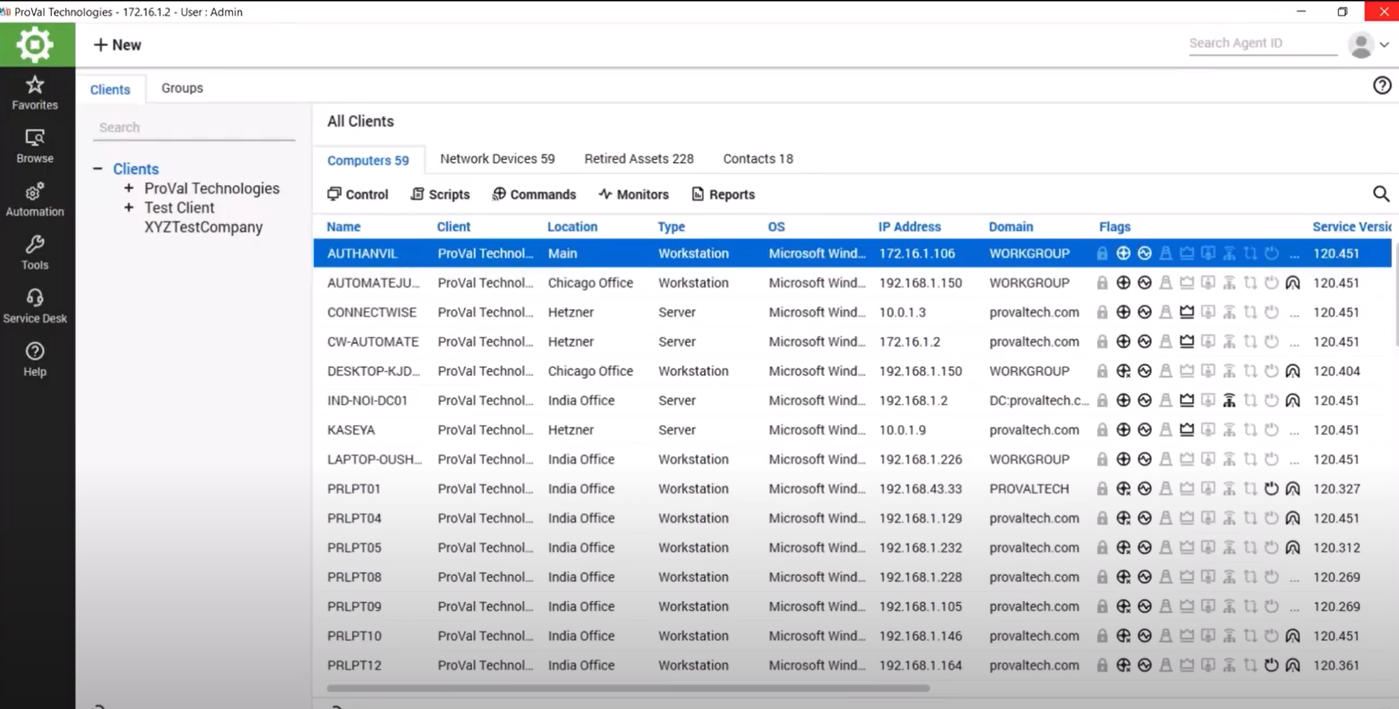The height and width of the screenshot is (709, 1399).
Task: Switch to the Clients tab
Action: point(110,89)
